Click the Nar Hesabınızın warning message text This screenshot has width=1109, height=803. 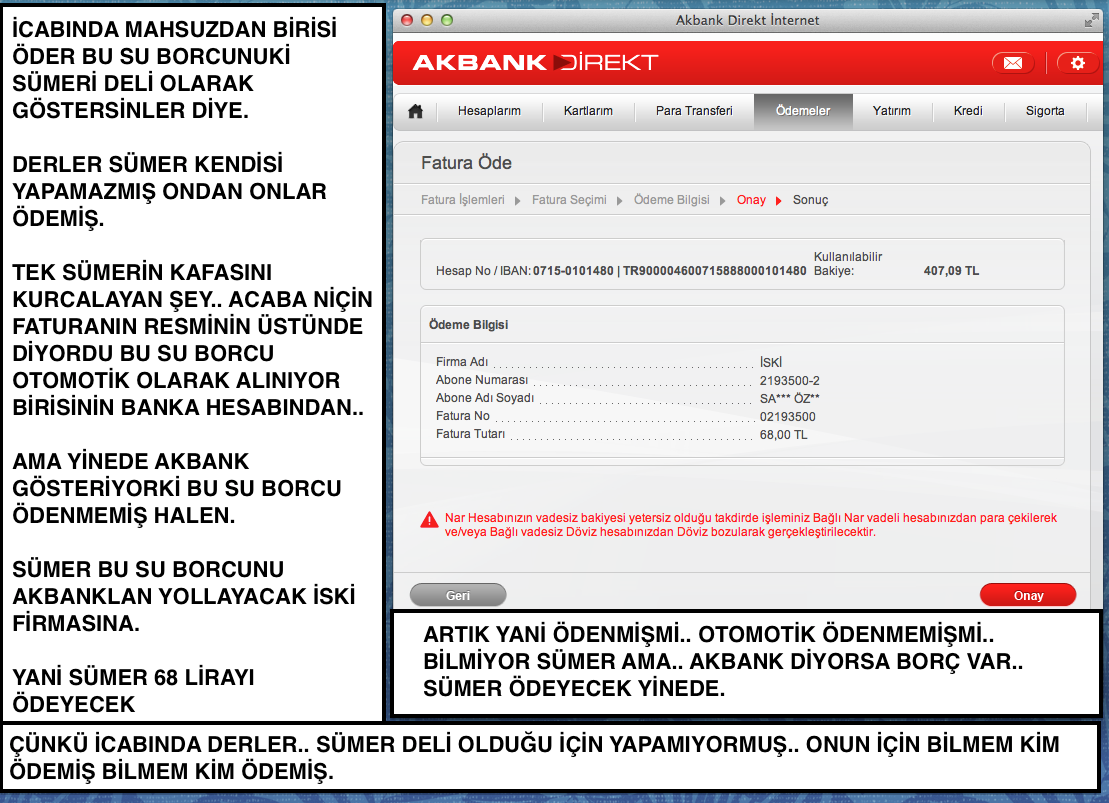tap(750, 525)
